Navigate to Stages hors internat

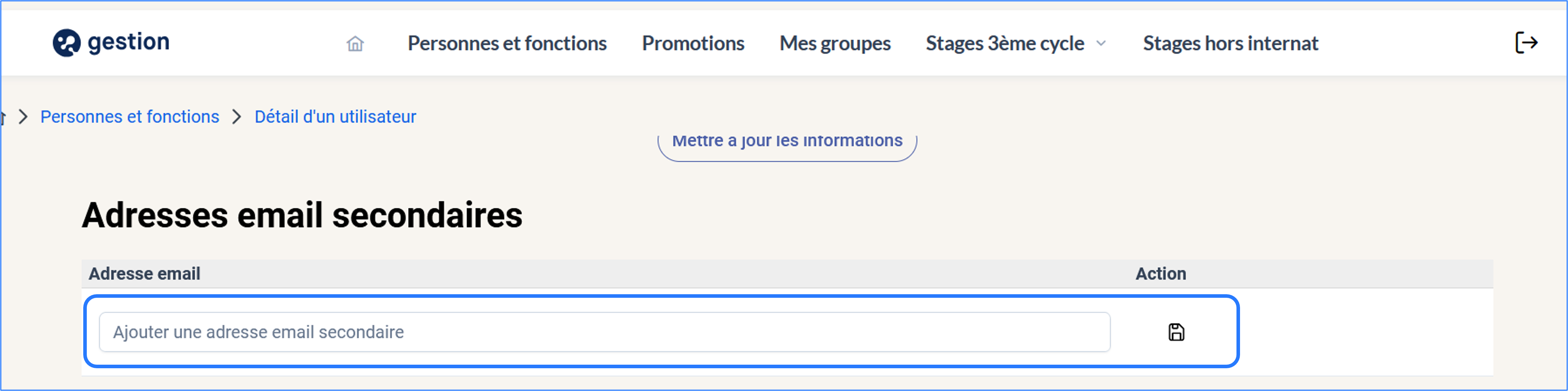pos(1230,43)
